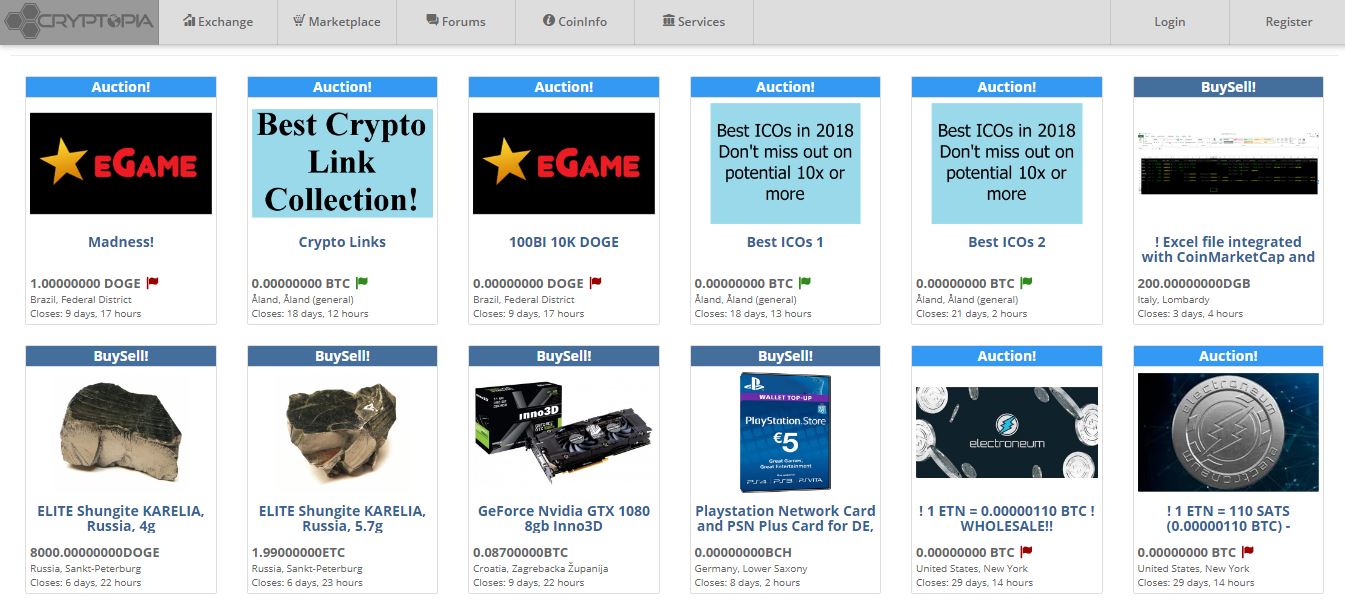The height and width of the screenshot is (601, 1345).
Task: Go to the Marketplace section
Action: click(337, 21)
